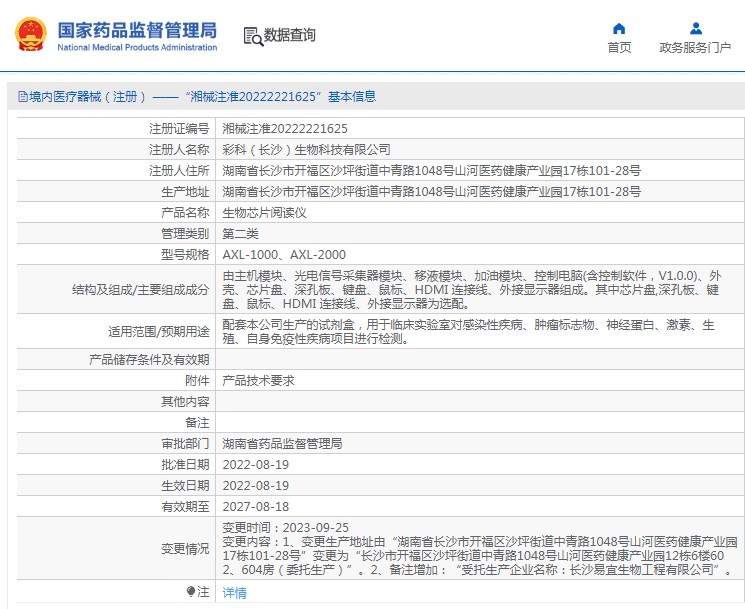Click the 备注 row label
745x609 pixels.
197,423
